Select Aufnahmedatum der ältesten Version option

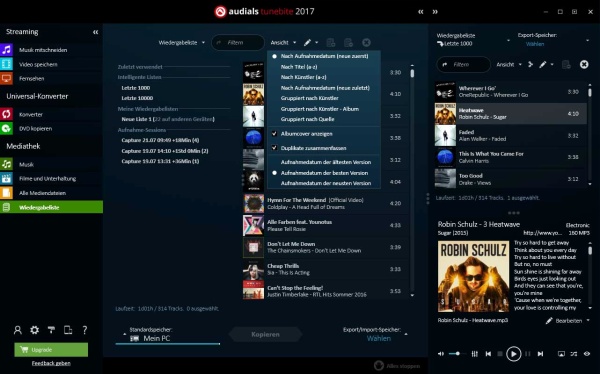(326, 162)
